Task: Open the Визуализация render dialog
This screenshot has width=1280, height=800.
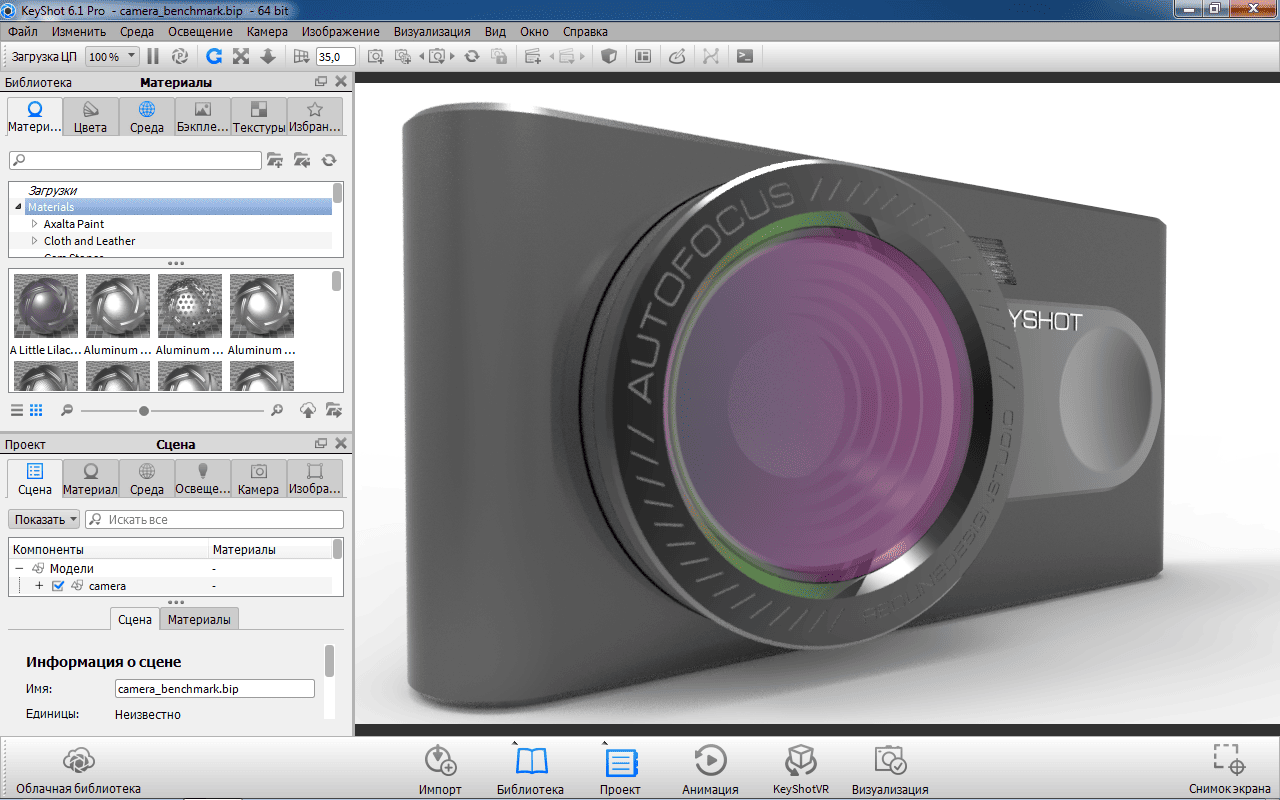Action: (x=890, y=770)
